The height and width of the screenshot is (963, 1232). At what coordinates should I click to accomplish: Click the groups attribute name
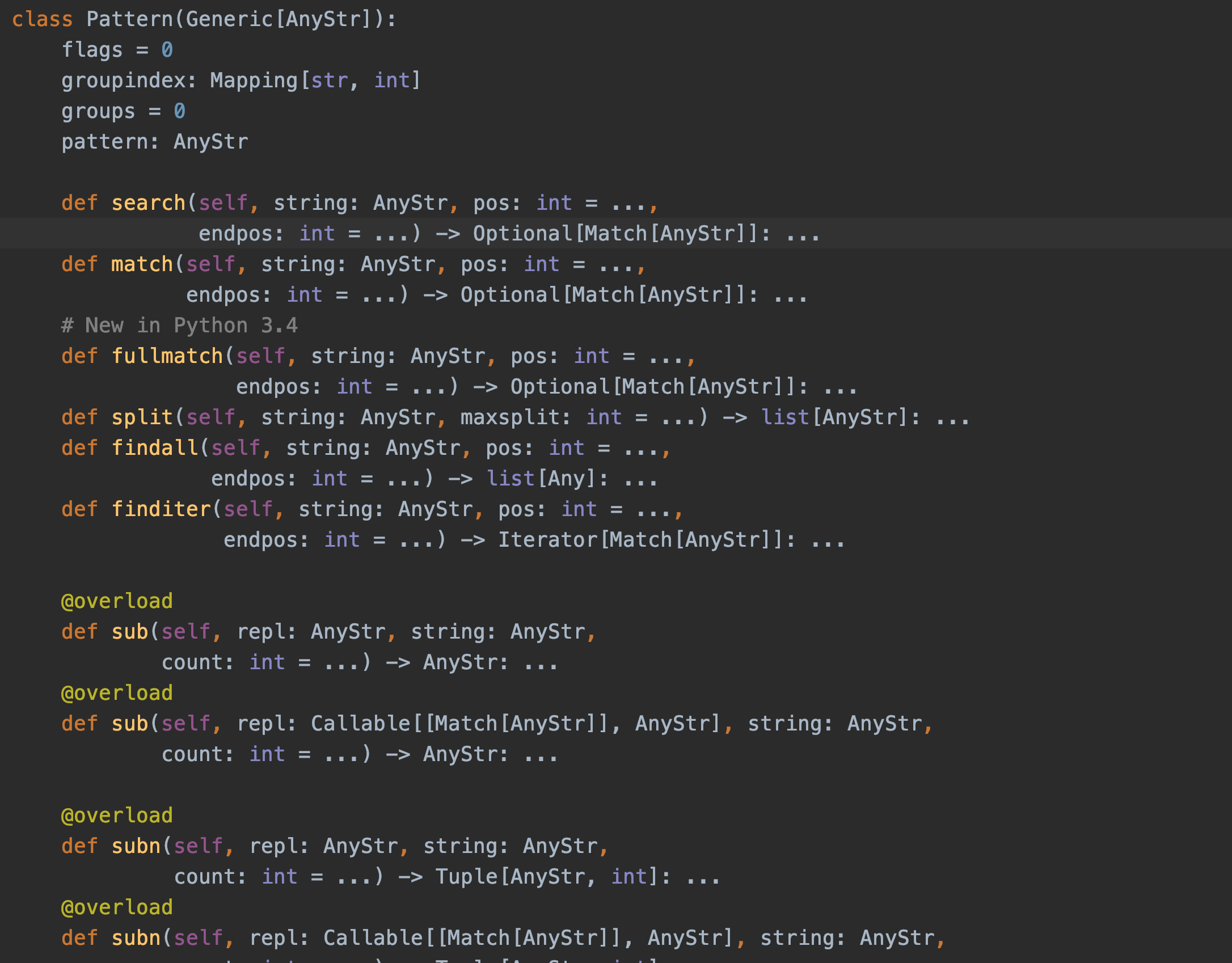coord(98,111)
